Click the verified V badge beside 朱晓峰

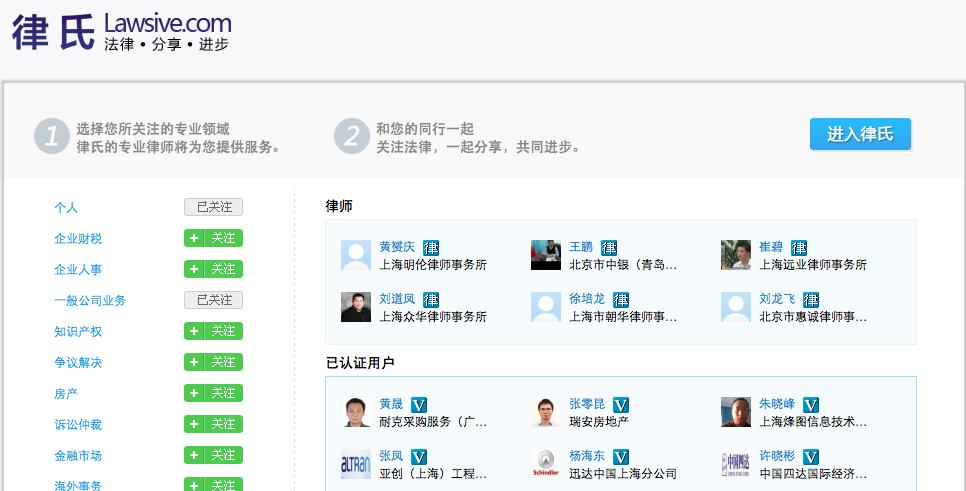tap(811, 405)
